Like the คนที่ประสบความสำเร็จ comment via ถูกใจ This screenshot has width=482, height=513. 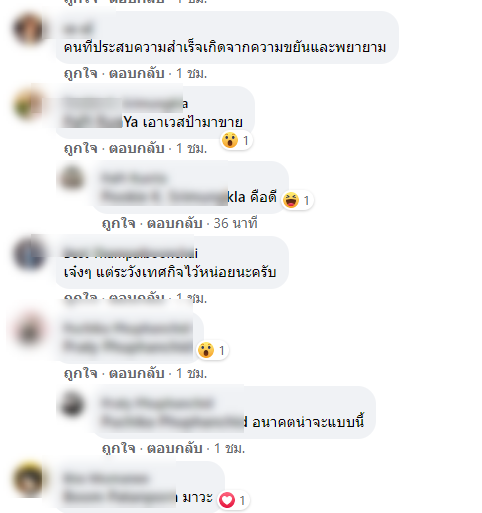coord(80,73)
